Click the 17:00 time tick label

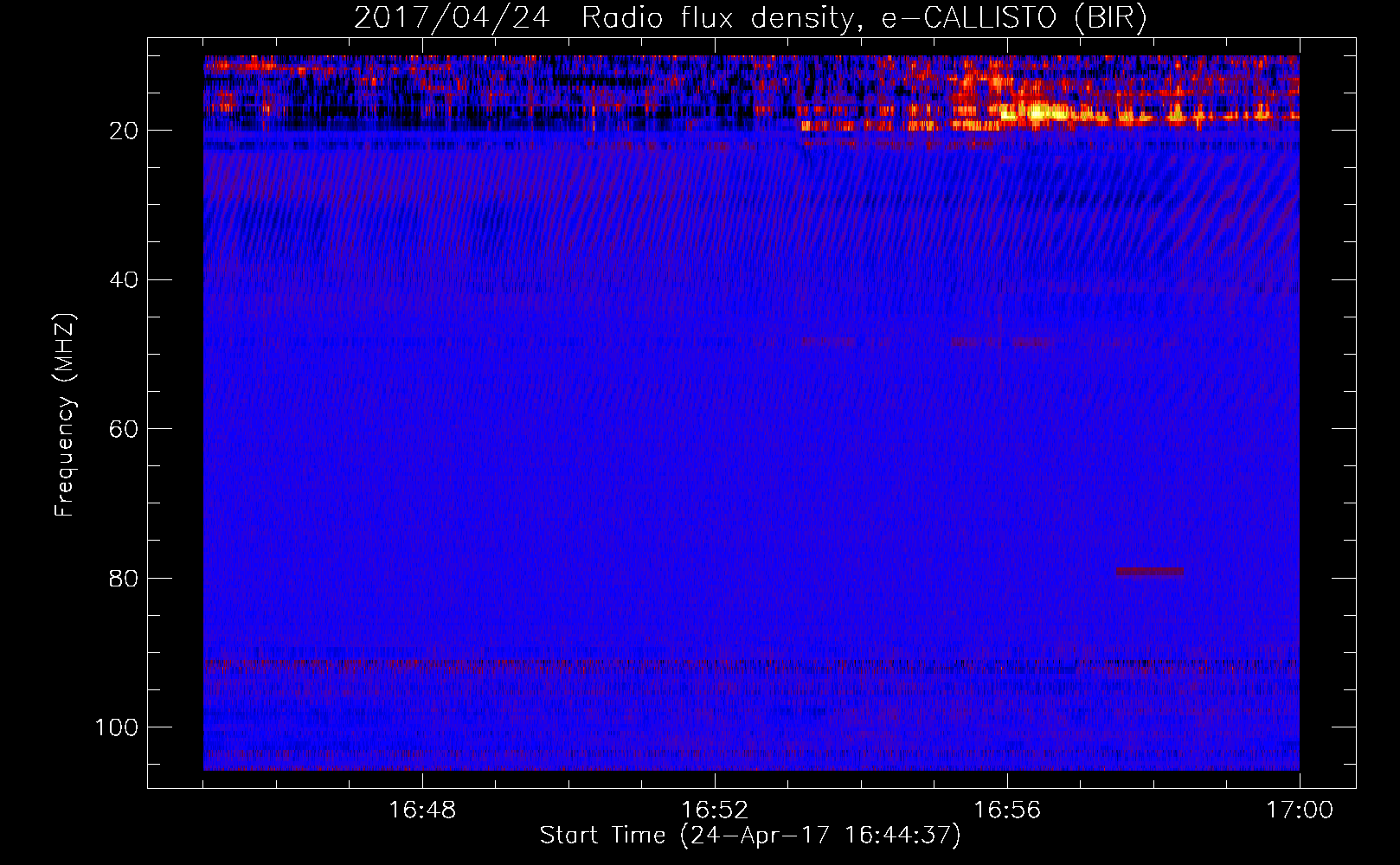[x=1300, y=810]
